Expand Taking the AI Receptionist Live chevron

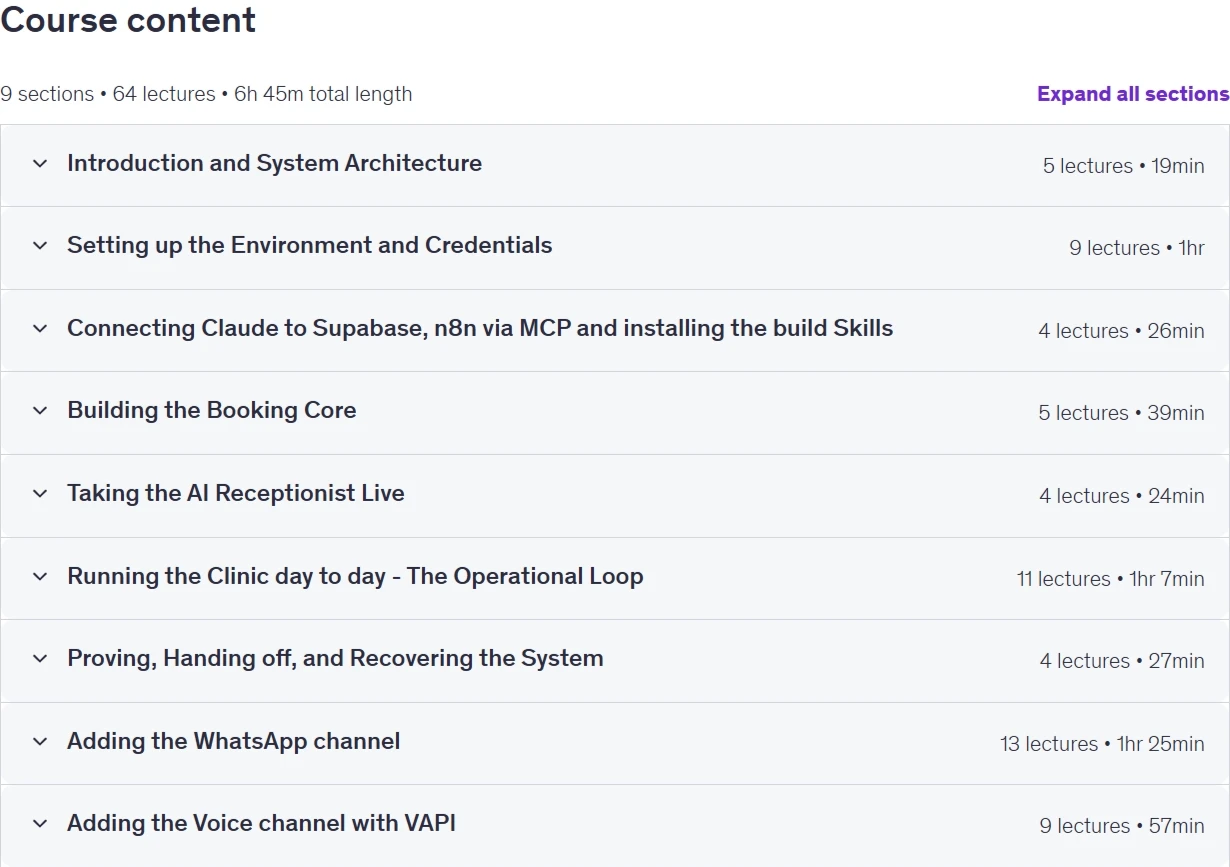pos(40,493)
